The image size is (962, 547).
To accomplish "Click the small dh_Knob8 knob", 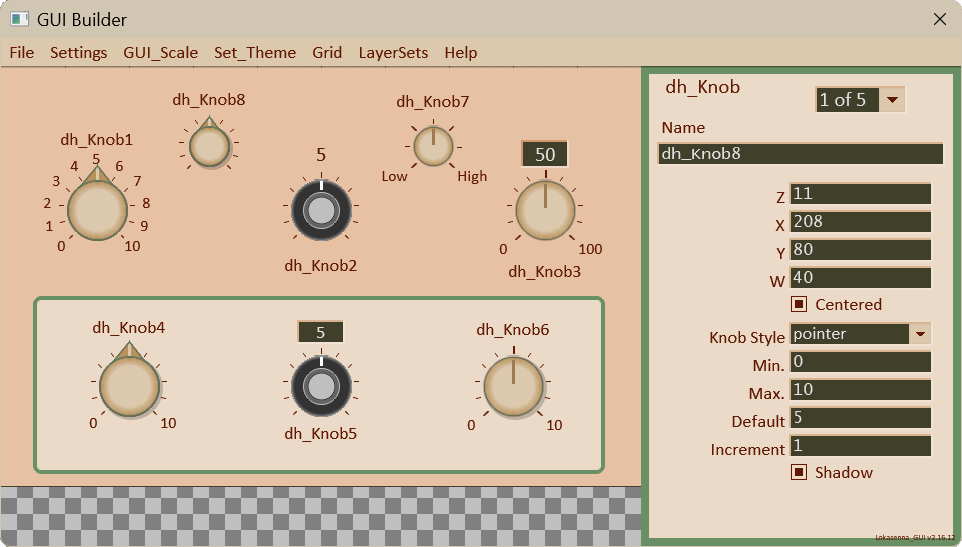I will point(209,147).
